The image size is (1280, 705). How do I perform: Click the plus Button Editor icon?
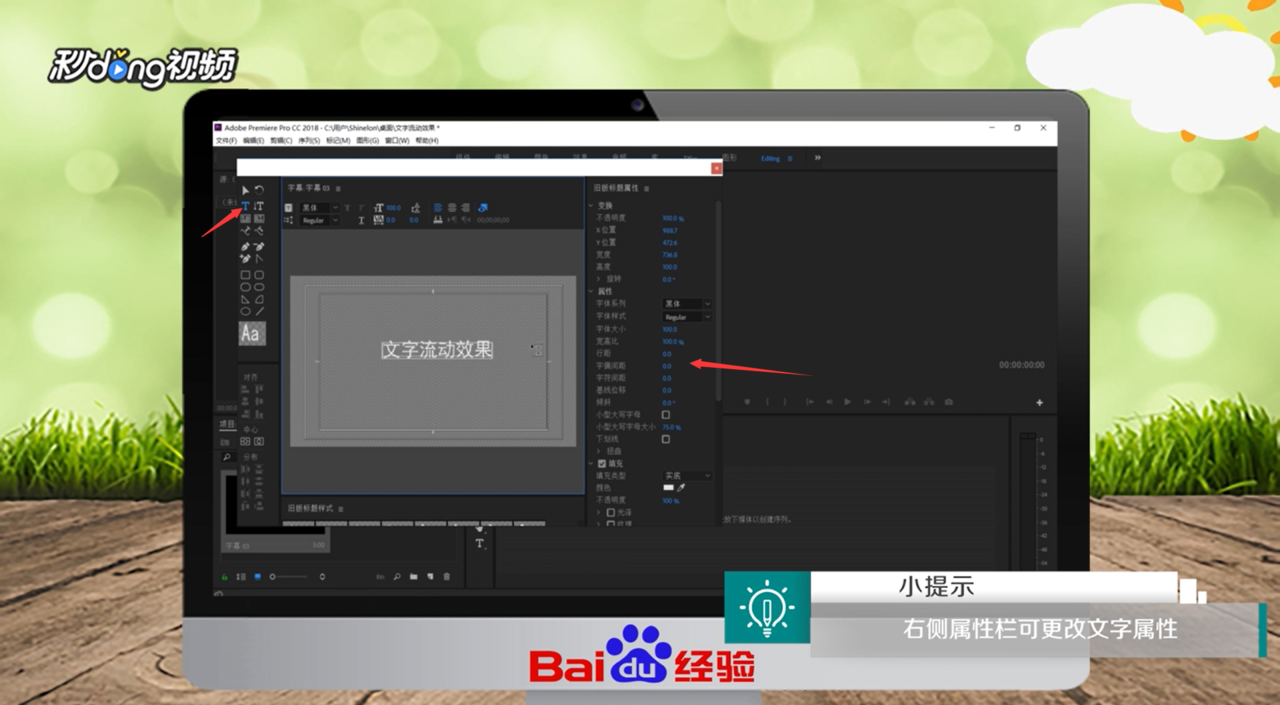(x=1039, y=402)
